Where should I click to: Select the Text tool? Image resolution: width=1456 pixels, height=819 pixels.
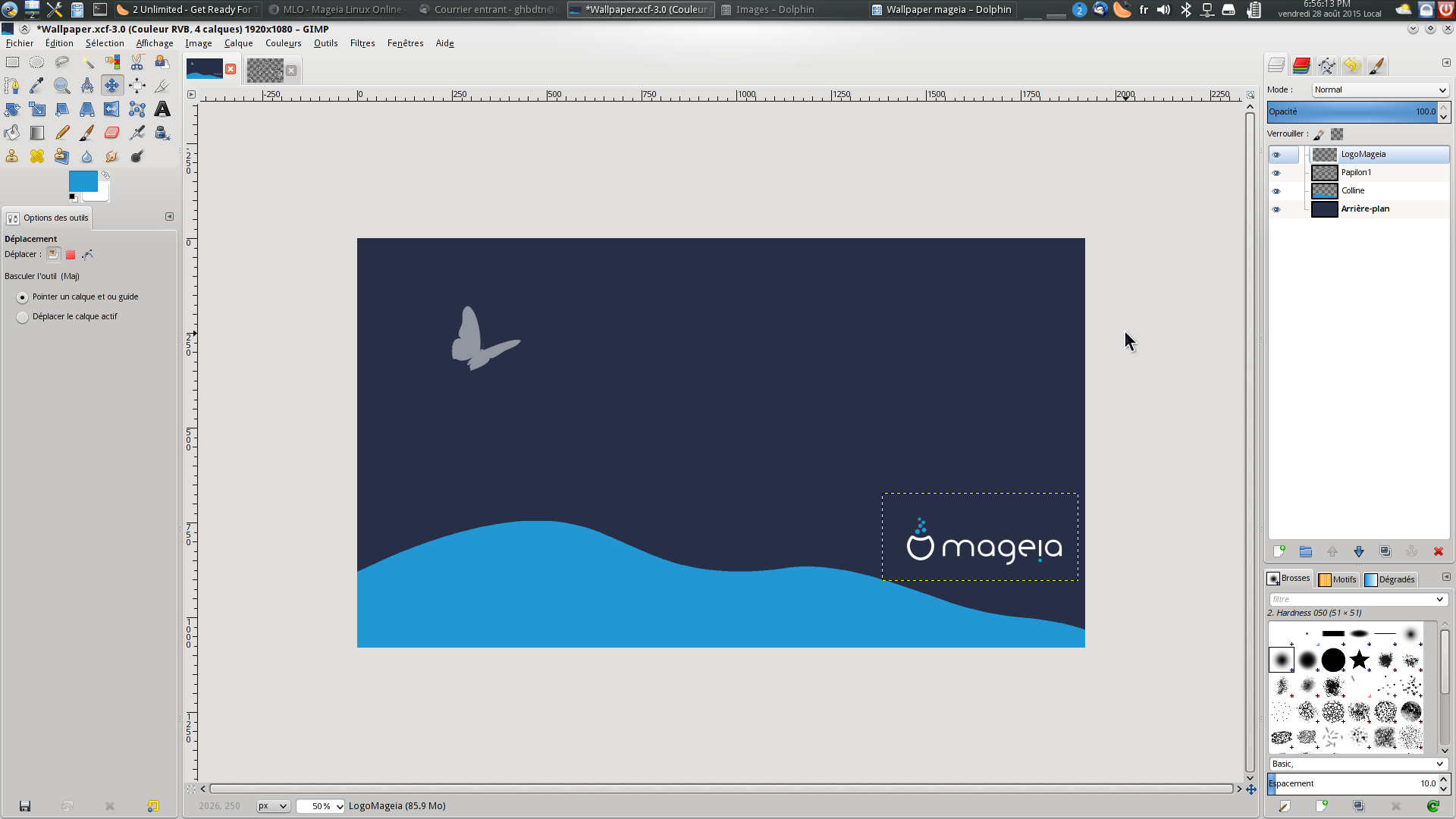(x=162, y=109)
